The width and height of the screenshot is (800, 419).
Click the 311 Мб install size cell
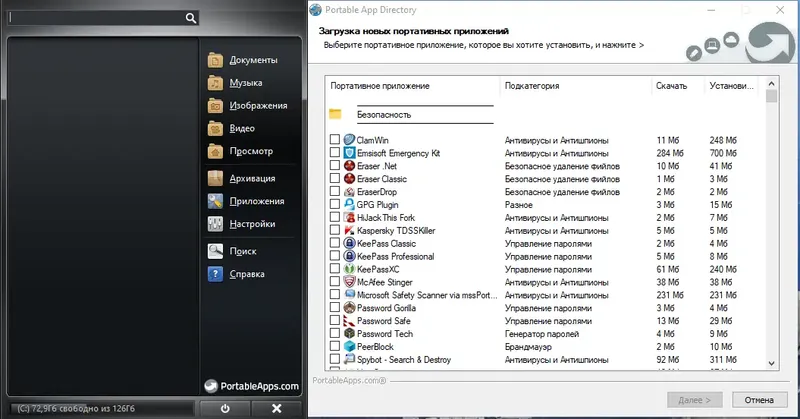click(723, 359)
